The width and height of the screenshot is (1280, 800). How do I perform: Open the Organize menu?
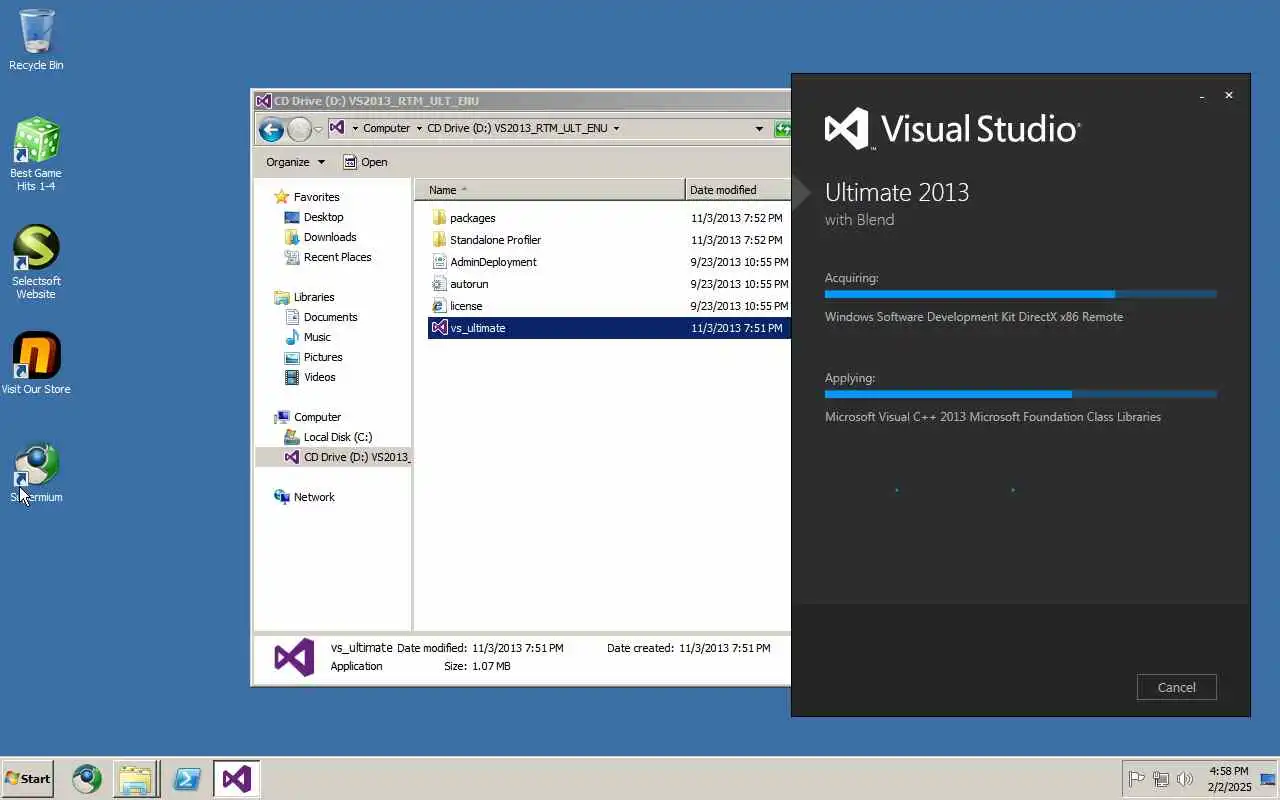coord(295,162)
